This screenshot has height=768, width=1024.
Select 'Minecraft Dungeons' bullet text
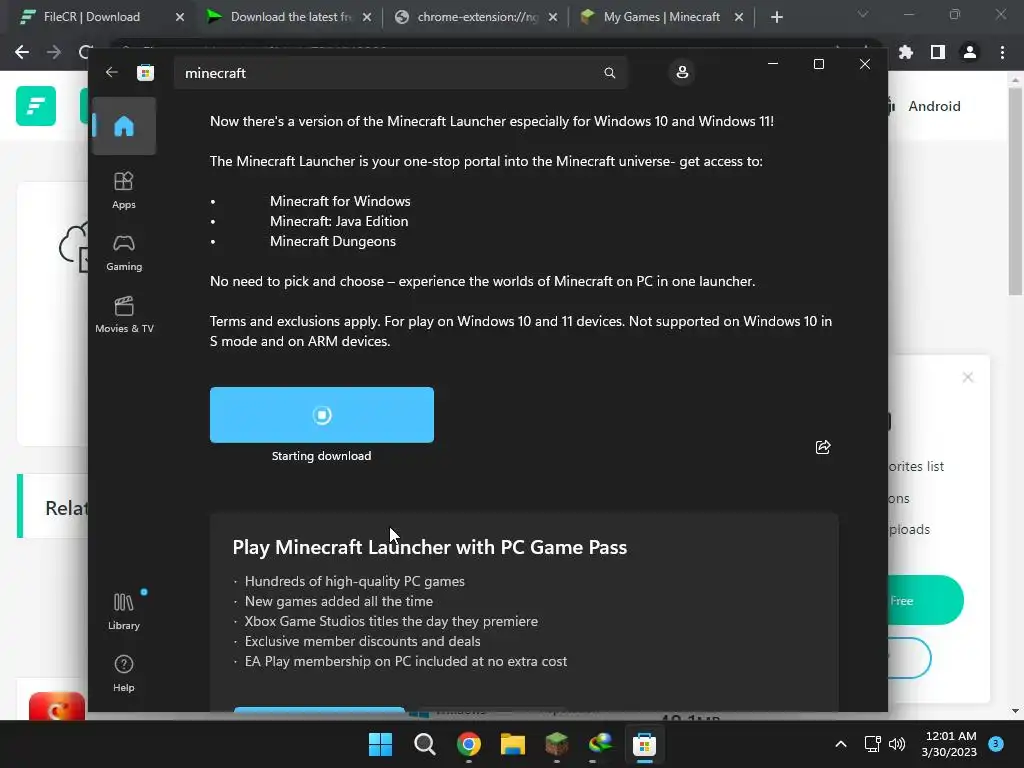point(333,242)
